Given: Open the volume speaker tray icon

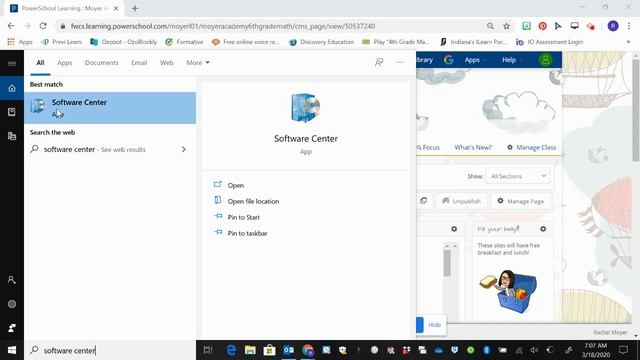Looking at the screenshot, I should (534, 350).
